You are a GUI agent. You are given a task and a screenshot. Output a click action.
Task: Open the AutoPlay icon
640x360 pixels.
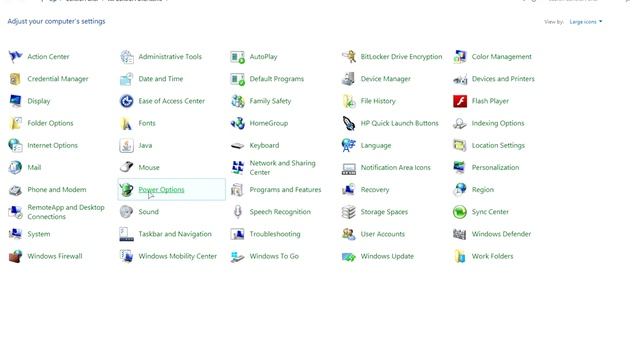tap(238, 56)
